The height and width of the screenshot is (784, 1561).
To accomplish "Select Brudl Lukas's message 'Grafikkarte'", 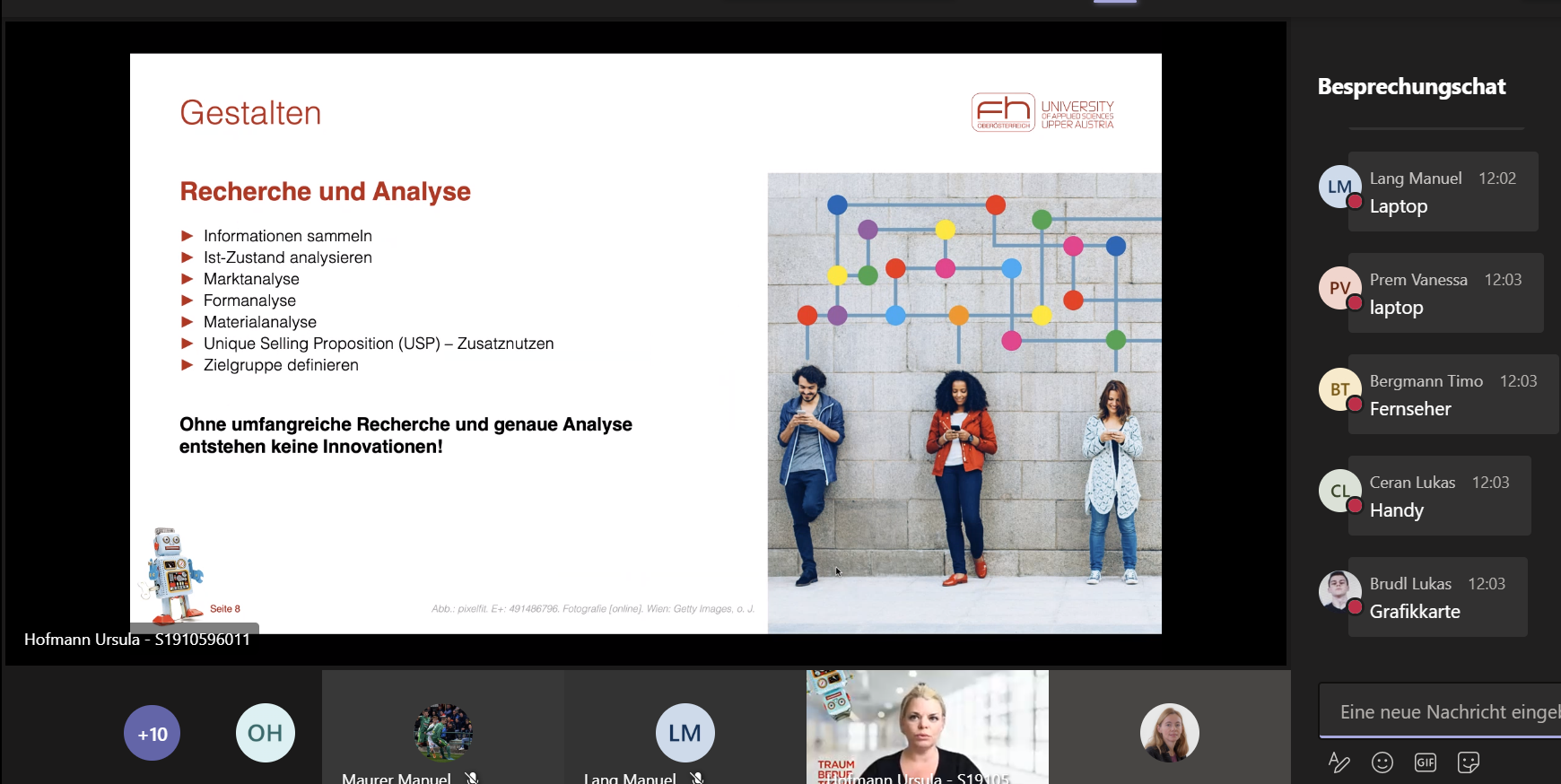I will pyautogui.click(x=1438, y=597).
